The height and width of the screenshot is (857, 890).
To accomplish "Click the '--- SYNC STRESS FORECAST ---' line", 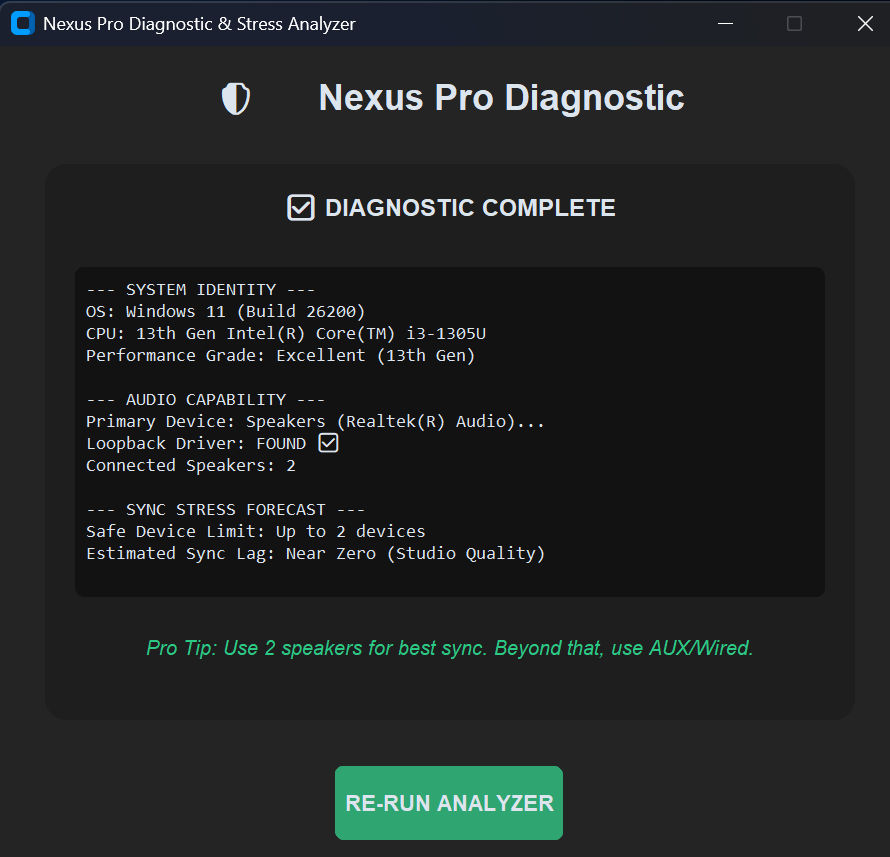I will tap(225, 510).
